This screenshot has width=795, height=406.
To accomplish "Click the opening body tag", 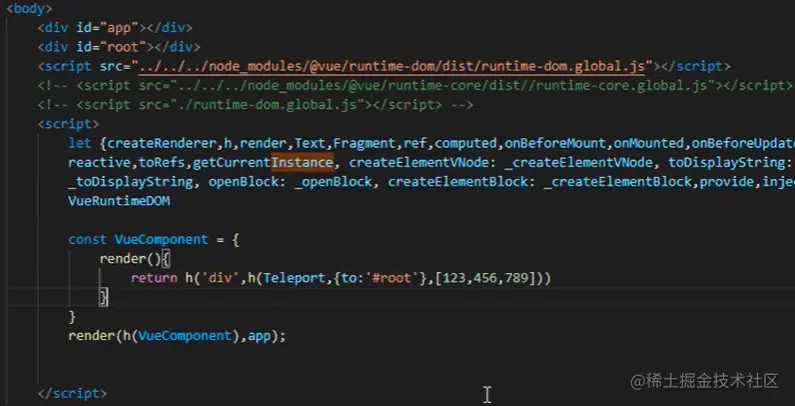I will point(29,9).
